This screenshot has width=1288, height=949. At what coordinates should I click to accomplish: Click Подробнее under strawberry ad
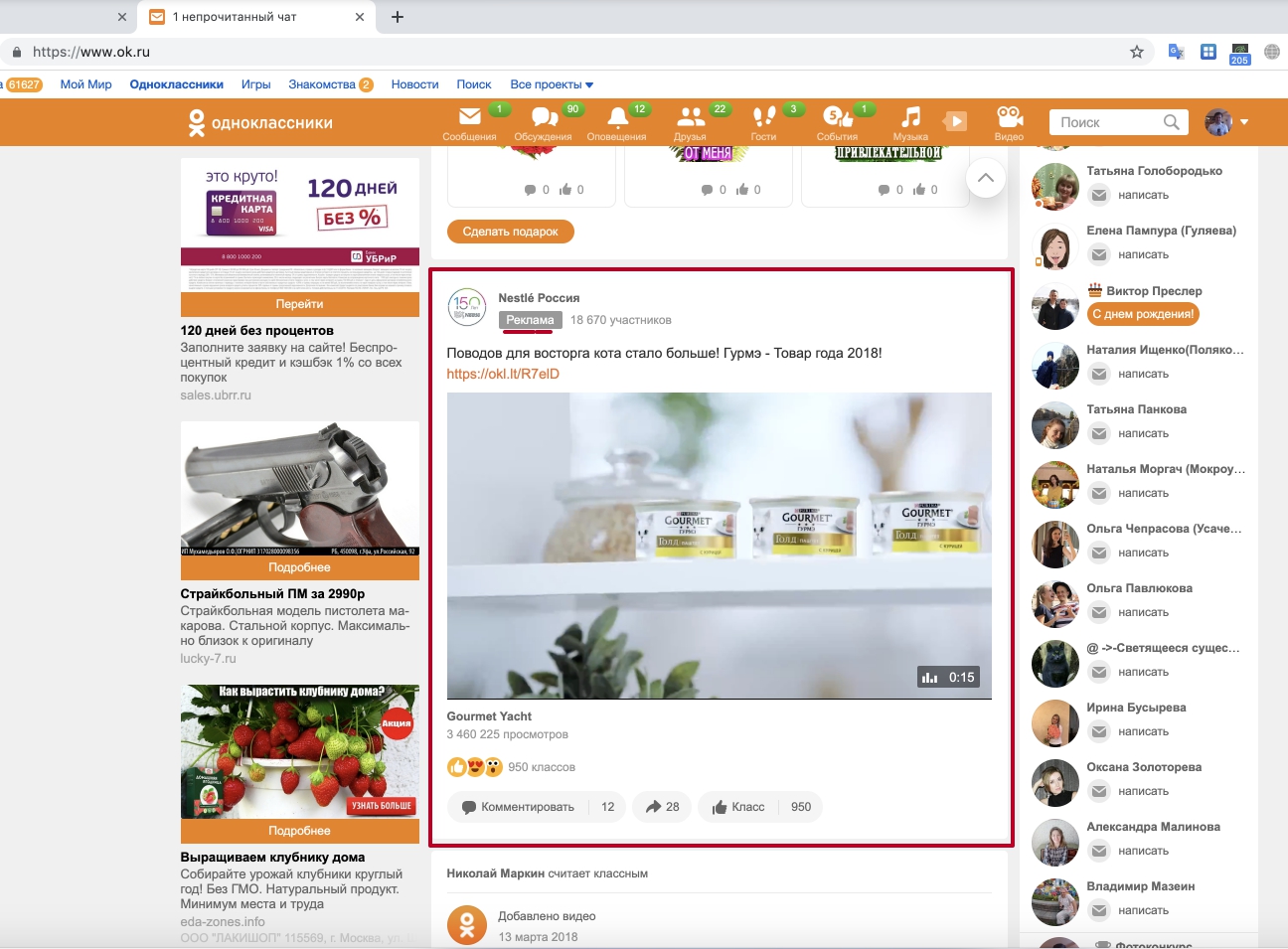[300, 831]
